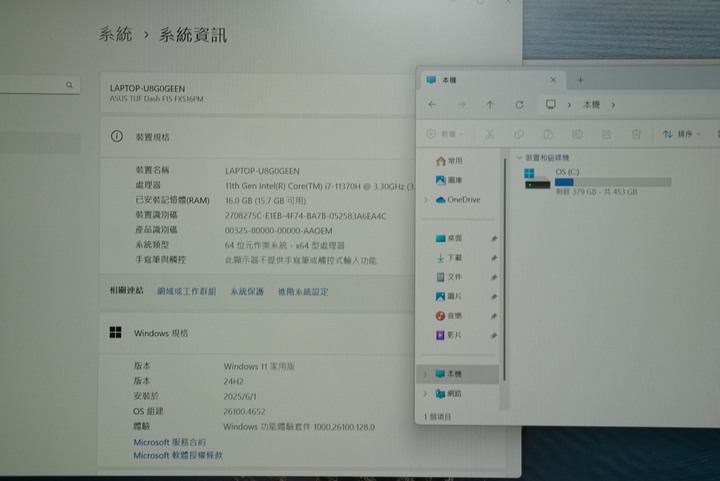This screenshot has width=720, height=481.
Task: Click the '1 個項目' status bar text
Action: [438, 417]
